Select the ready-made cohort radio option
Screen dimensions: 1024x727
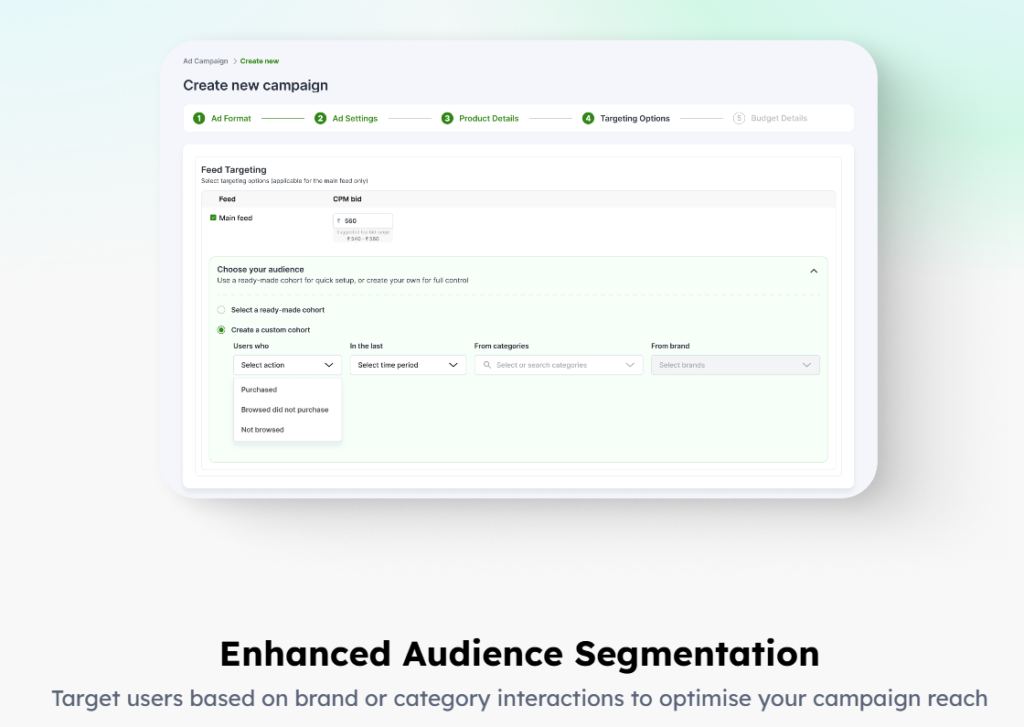point(221,310)
